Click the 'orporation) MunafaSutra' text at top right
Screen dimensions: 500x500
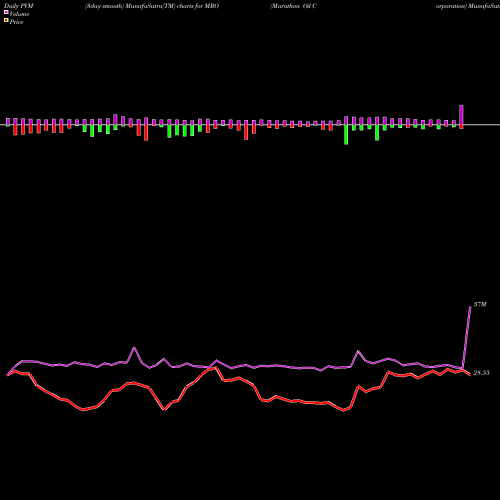click(x=468, y=6)
